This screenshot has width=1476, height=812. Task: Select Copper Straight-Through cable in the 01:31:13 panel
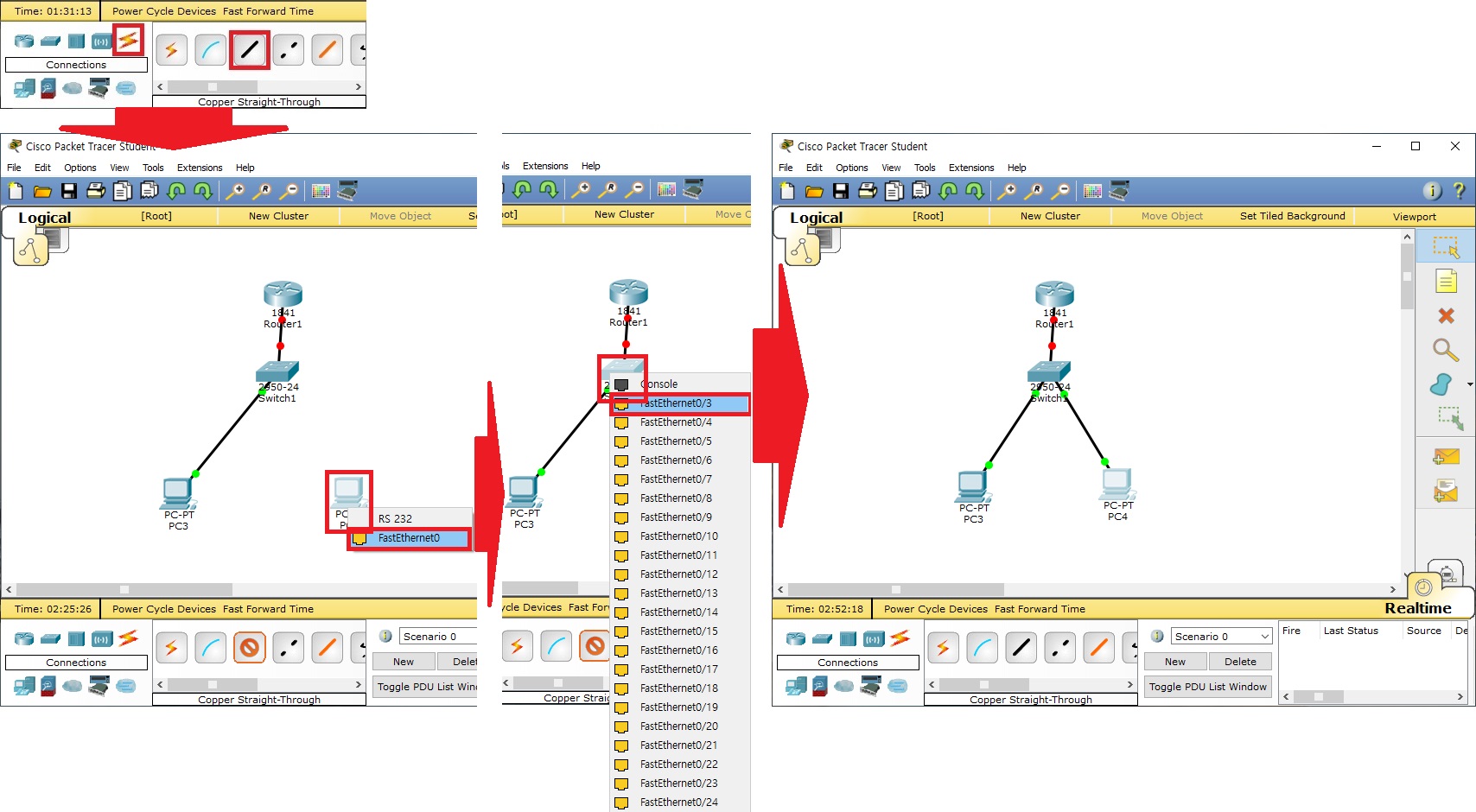[x=249, y=50]
